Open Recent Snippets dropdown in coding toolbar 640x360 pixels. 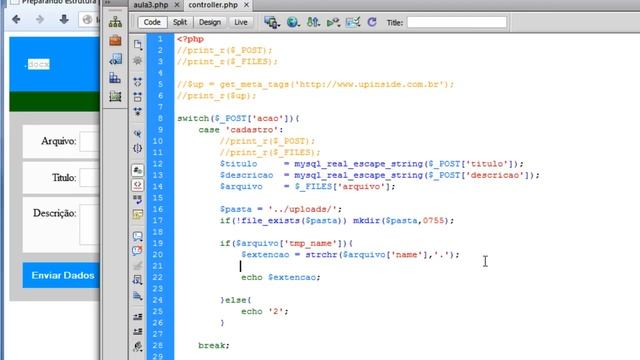(x=138, y=280)
